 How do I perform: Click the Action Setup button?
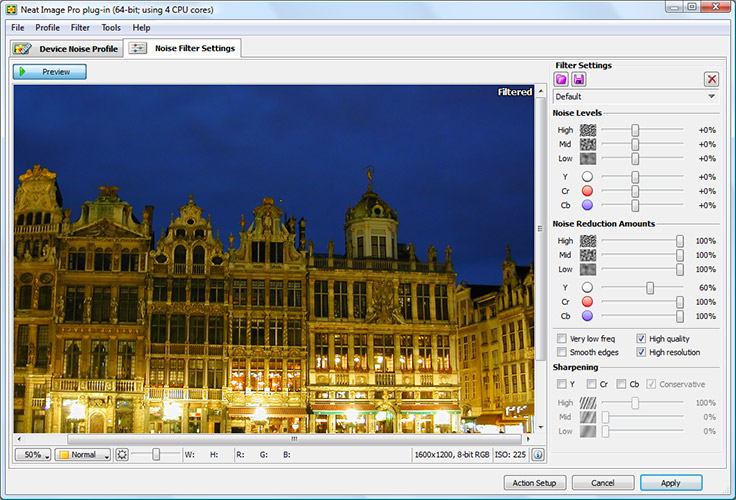(x=535, y=483)
